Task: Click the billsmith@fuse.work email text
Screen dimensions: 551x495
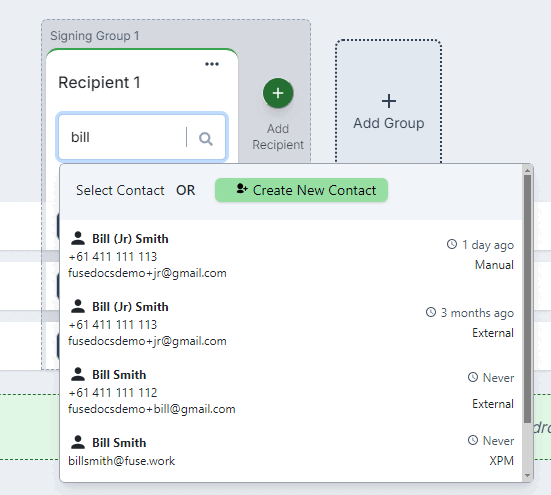Action: click(x=122, y=461)
